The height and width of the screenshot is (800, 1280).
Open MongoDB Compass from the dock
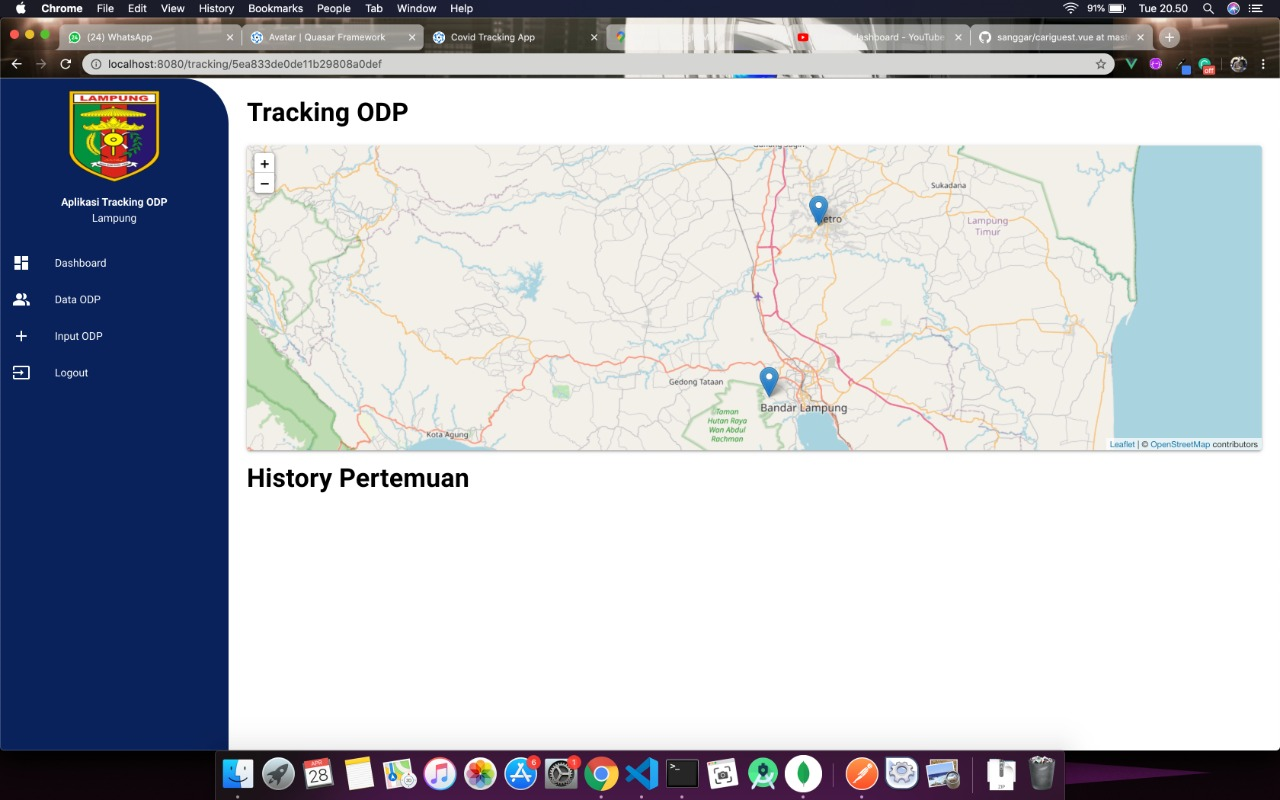803,773
